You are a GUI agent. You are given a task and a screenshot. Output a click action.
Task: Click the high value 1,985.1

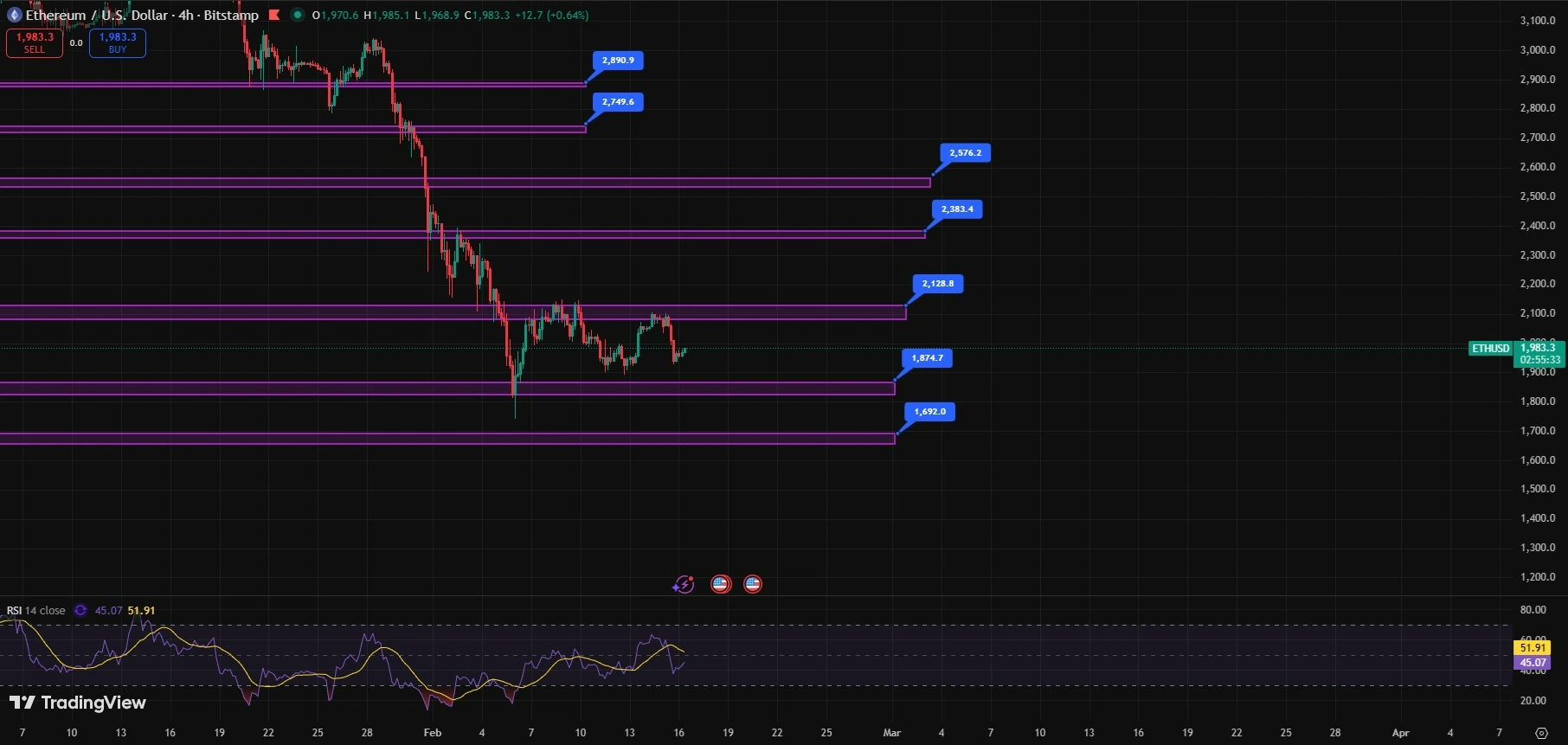(391, 16)
